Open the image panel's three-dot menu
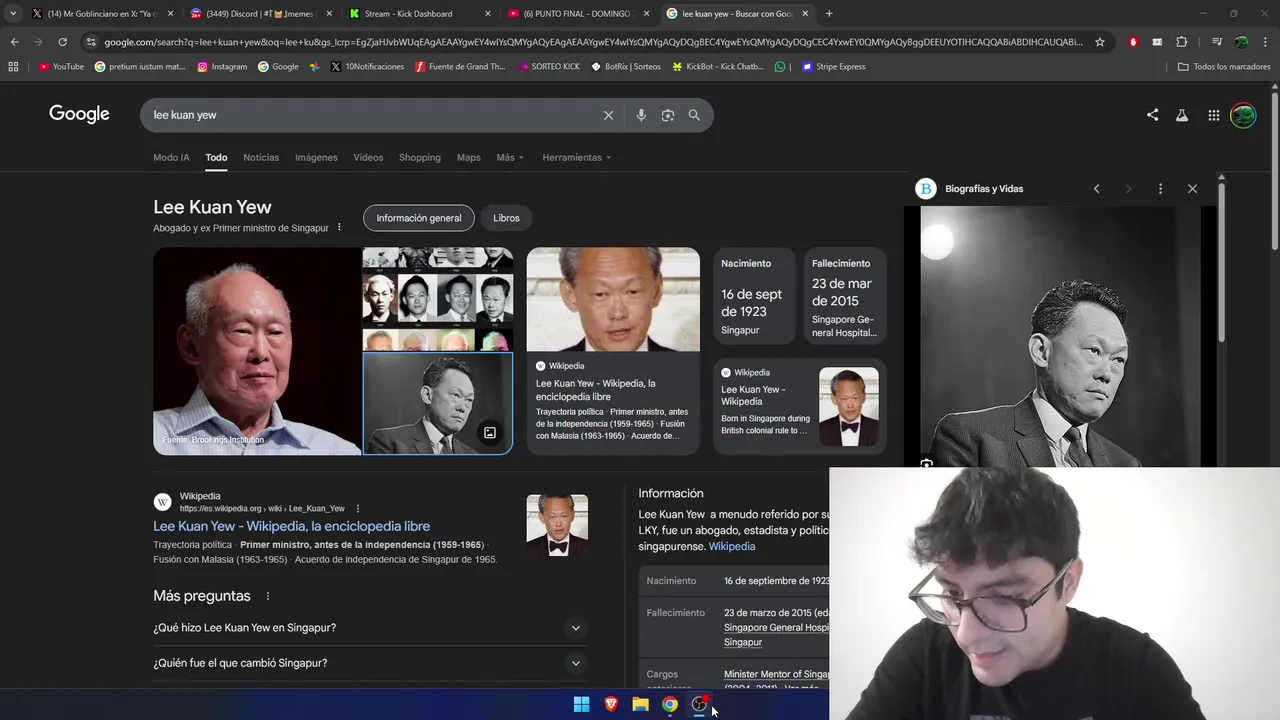1280x720 pixels. click(x=1160, y=188)
